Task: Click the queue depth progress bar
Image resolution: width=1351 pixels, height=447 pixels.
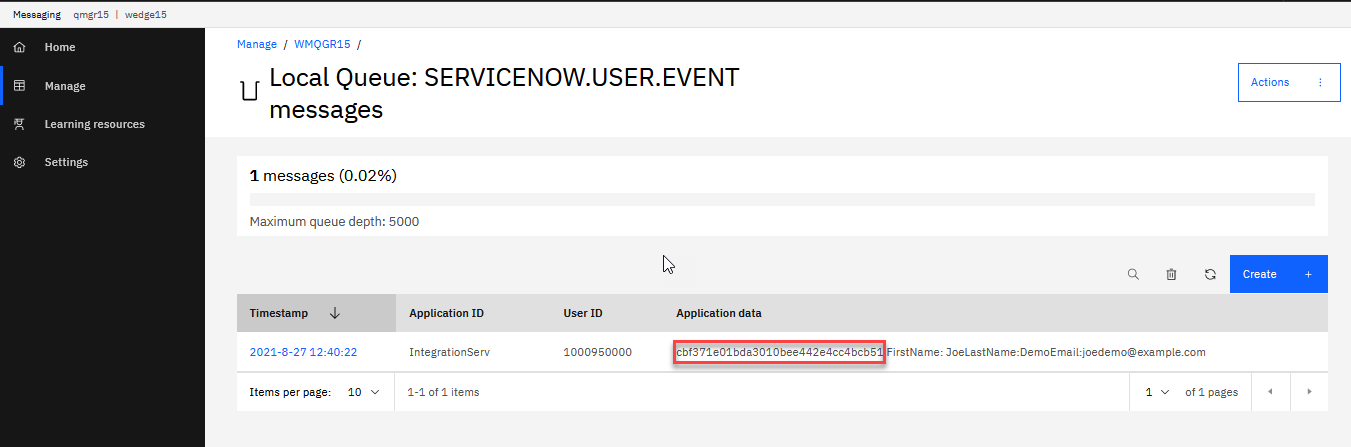Action: coord(781,199)
